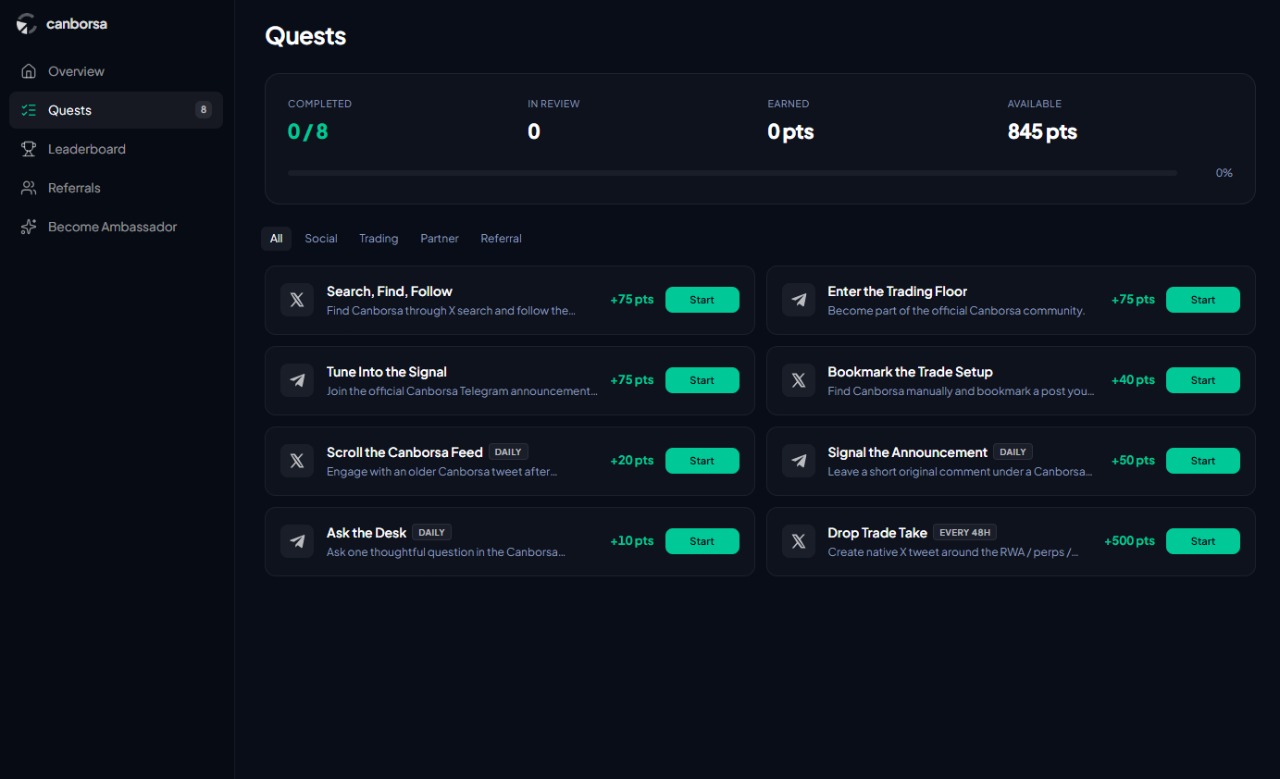
Task: Open Quests in the sidebar
Action: [116, 110]
